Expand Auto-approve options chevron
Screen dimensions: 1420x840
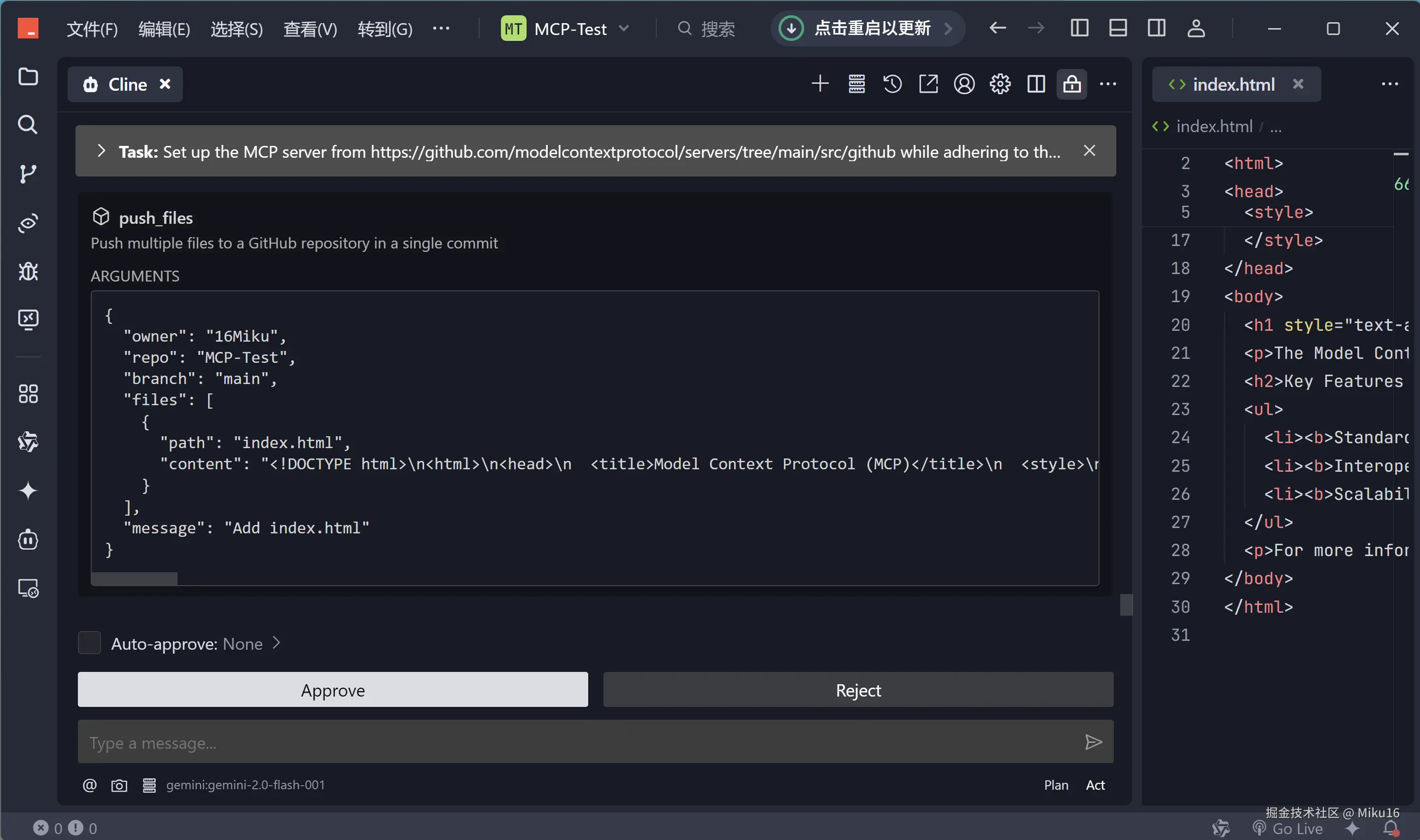tap(276, 643)
